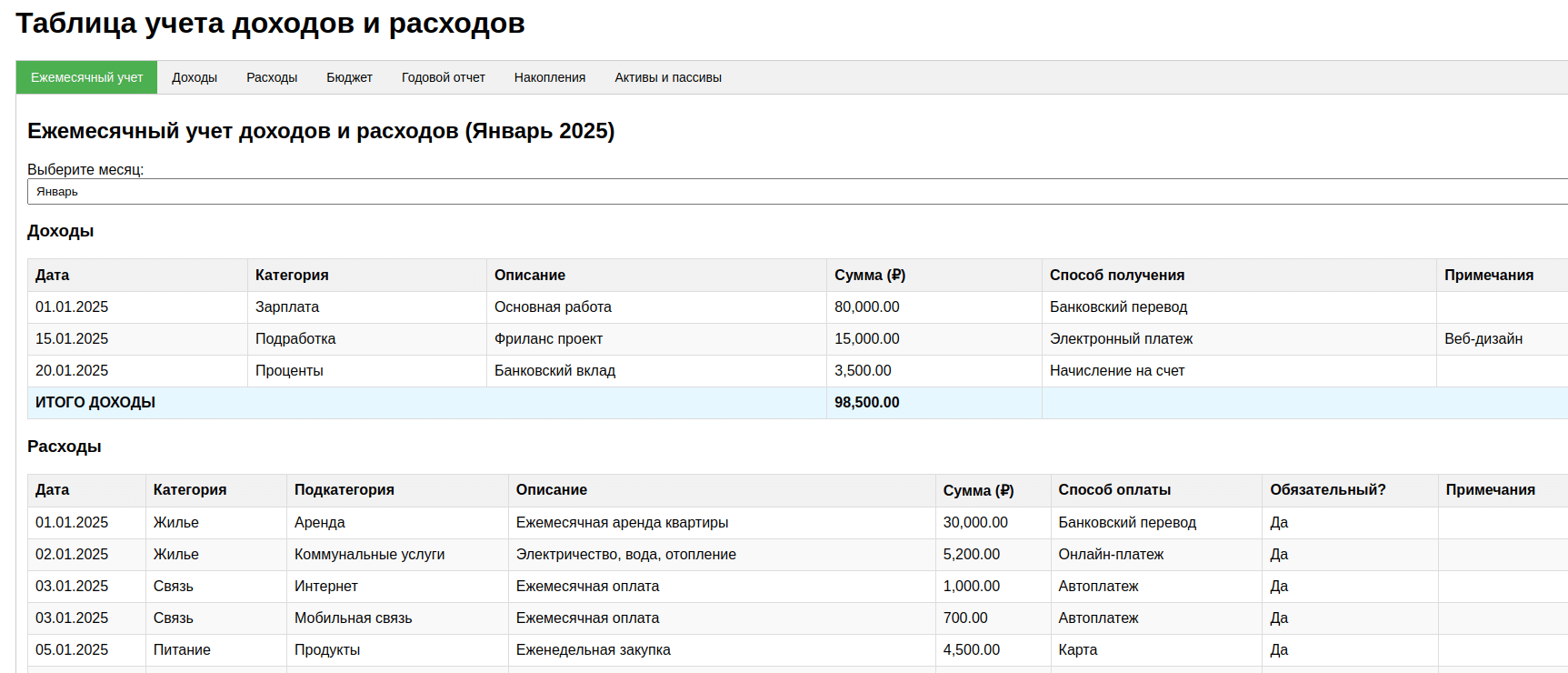The image size is (1568, 673).
Task: Select the Еженедельная закупка expense row
Action: point(593,650)
